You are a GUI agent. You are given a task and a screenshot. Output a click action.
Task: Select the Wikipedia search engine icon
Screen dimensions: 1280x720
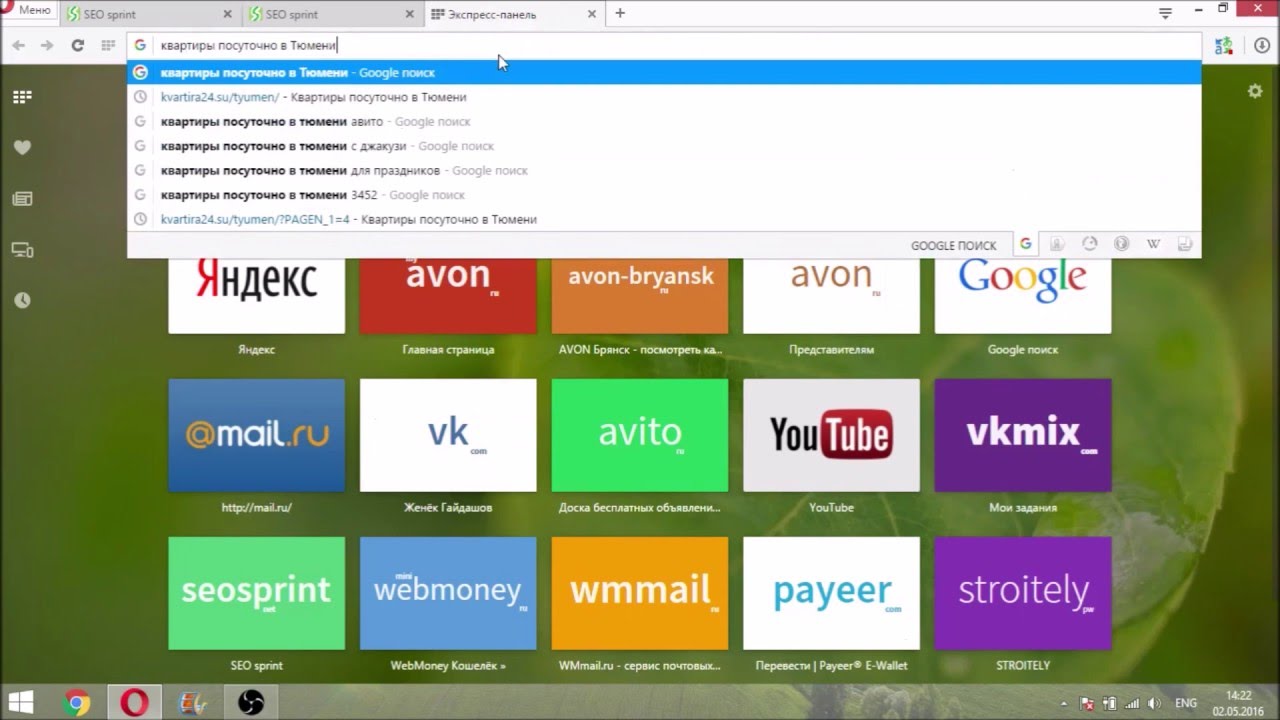click(x=1153, y=244)
